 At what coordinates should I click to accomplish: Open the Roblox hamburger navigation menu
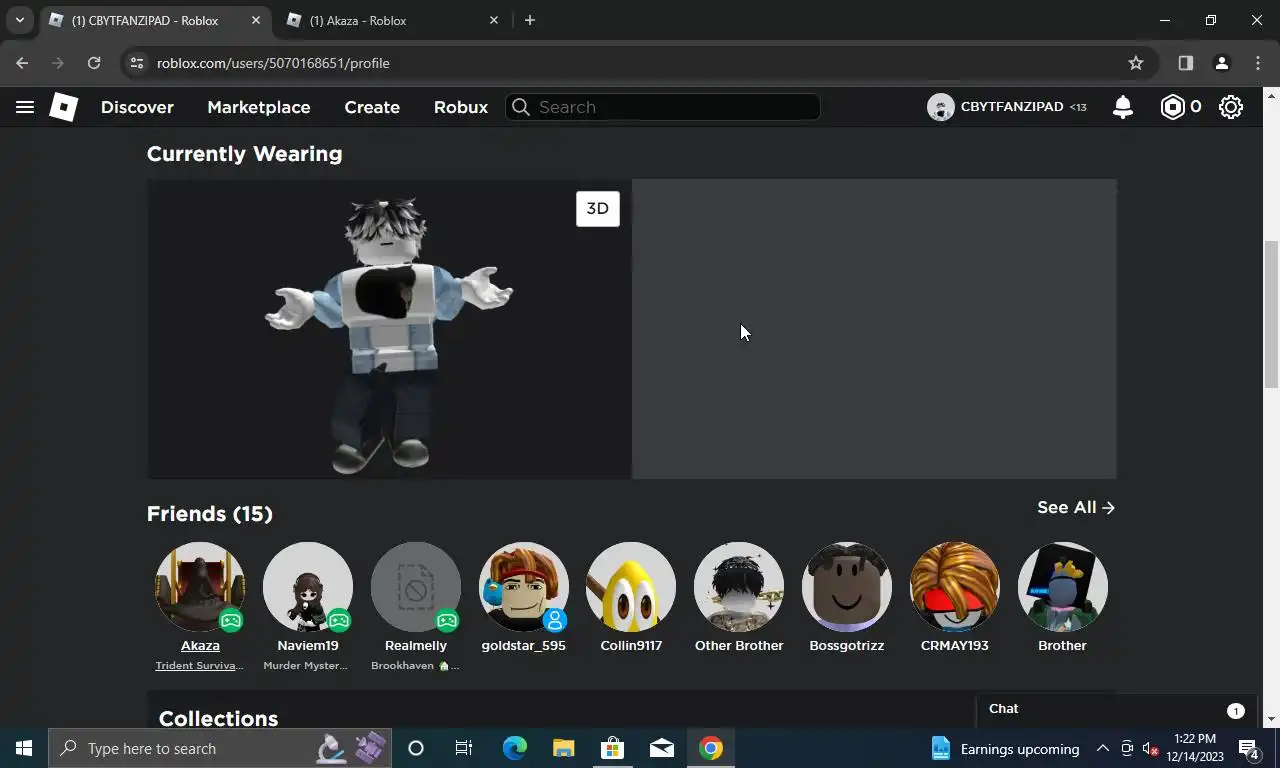[x=25, y=107]
